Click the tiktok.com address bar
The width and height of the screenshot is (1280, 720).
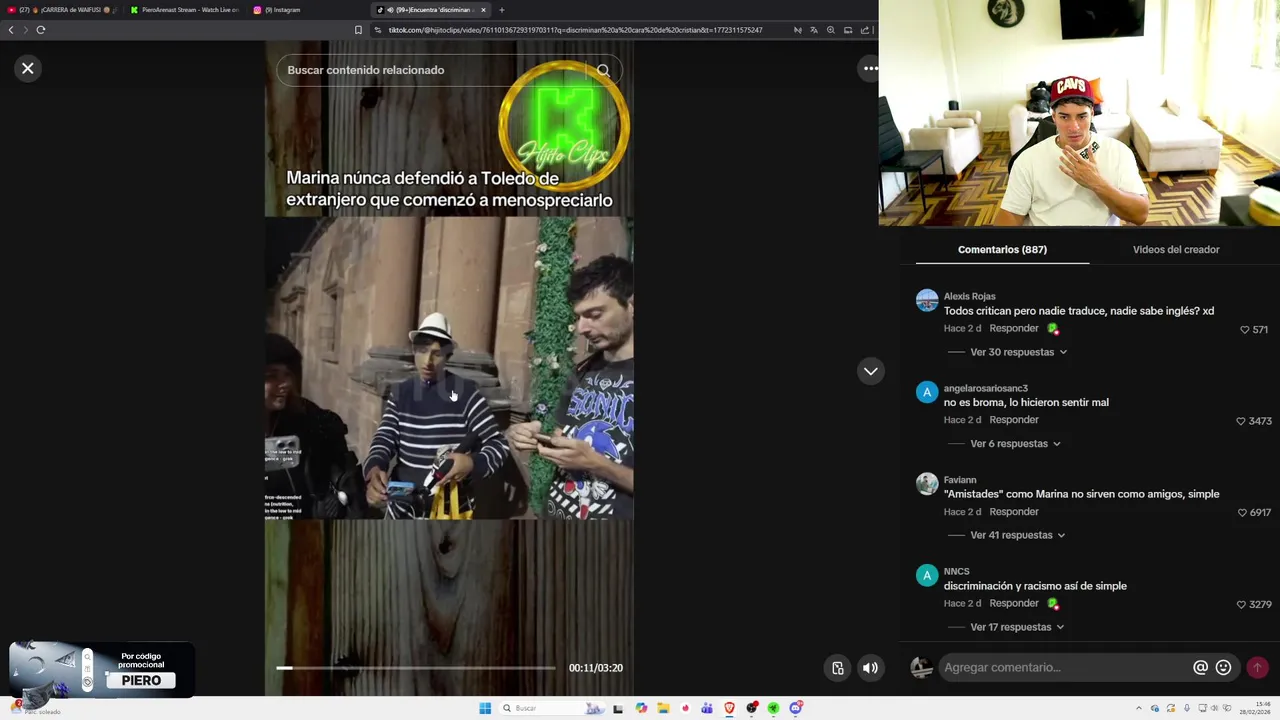tap(575, 30)
